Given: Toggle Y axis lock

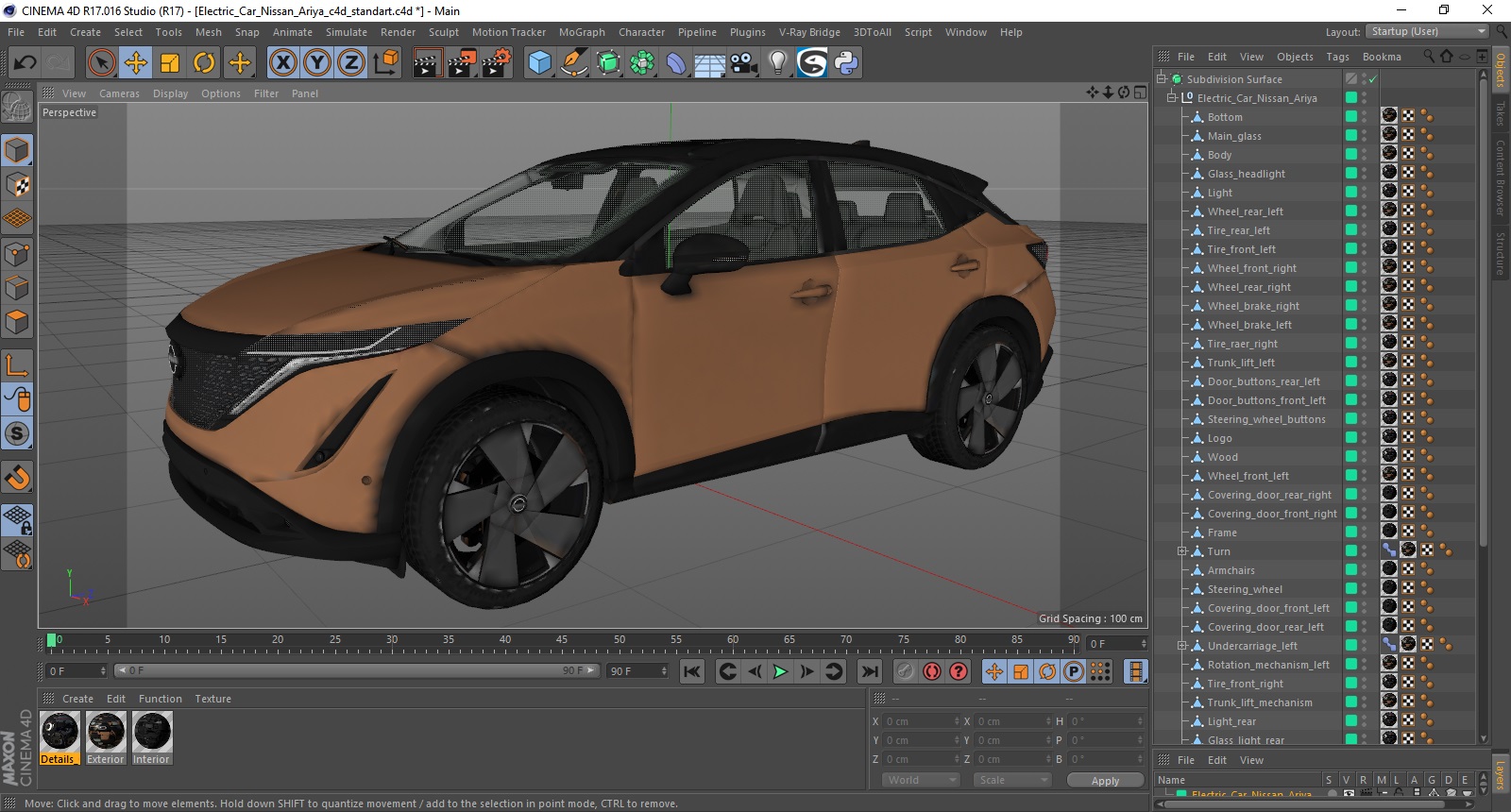Looking at the screenshot, I should pyautogui.click(x=317, y=63).
